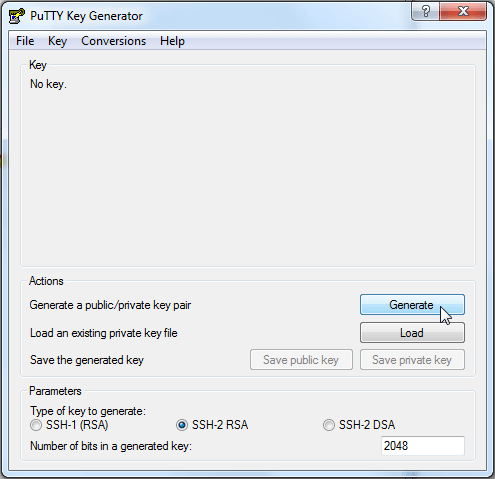Click the 'Generate a public/private key pair' label
495x479 pixels.
coord(110,305)
